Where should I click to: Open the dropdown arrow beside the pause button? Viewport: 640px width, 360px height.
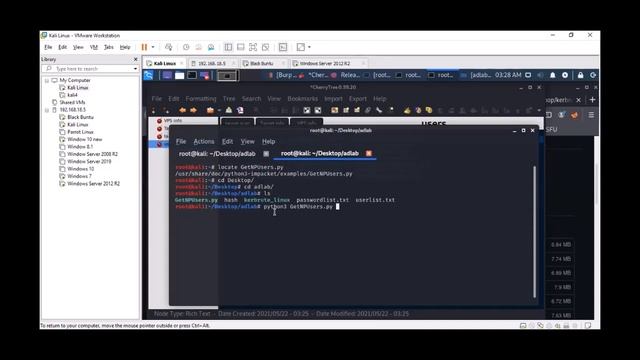point(153,47)
